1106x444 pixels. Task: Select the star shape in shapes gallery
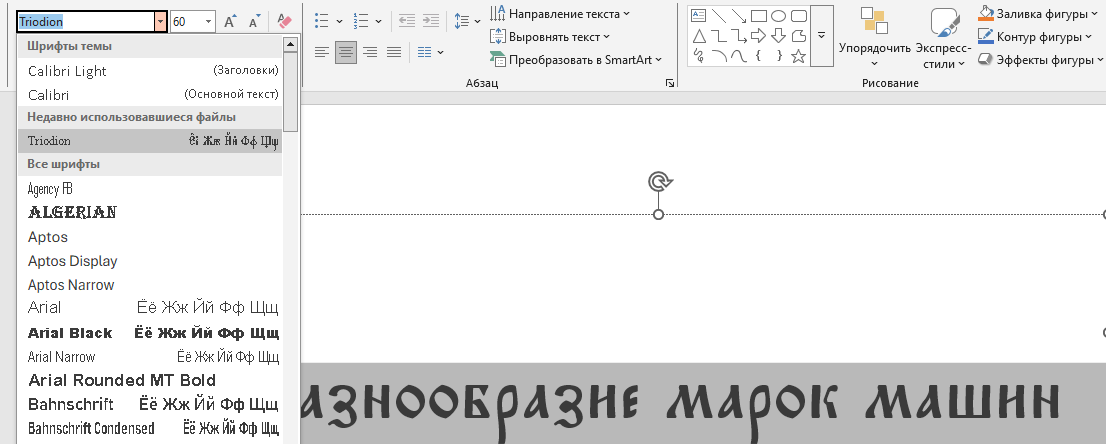tap(798, 56)
